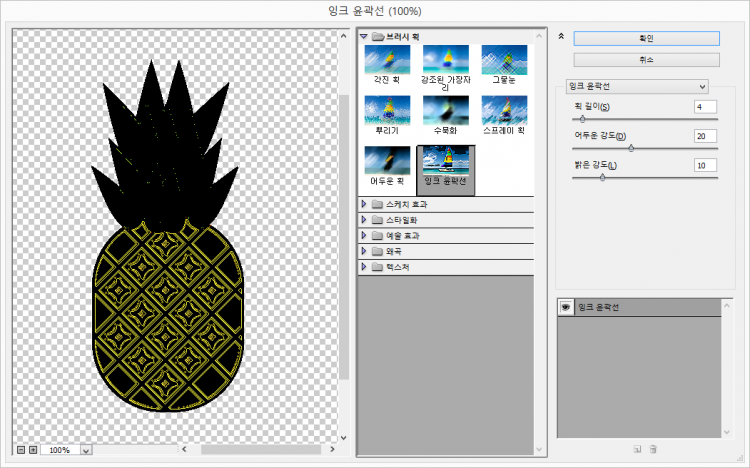Pick the 뿌리기 filter thumbnail
Image resolution: width=750 pixels, height=468 pixels.
(x=387, y=110)
